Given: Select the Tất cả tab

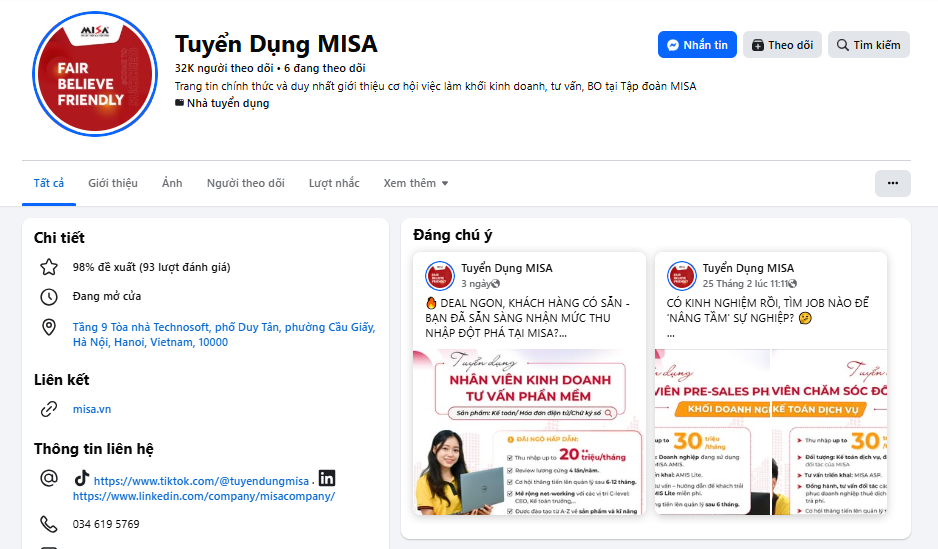Looking at the screenshot, I should [48, 183].
